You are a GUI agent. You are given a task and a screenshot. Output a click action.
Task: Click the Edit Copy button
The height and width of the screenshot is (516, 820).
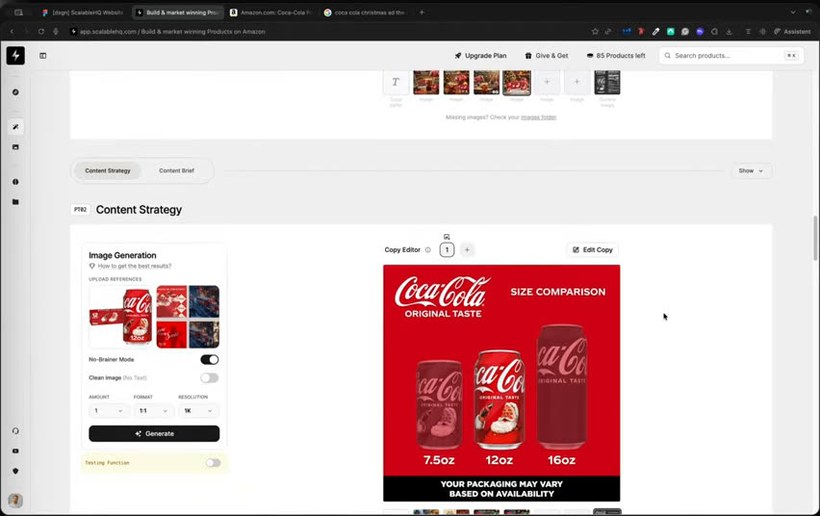(593, 250)
